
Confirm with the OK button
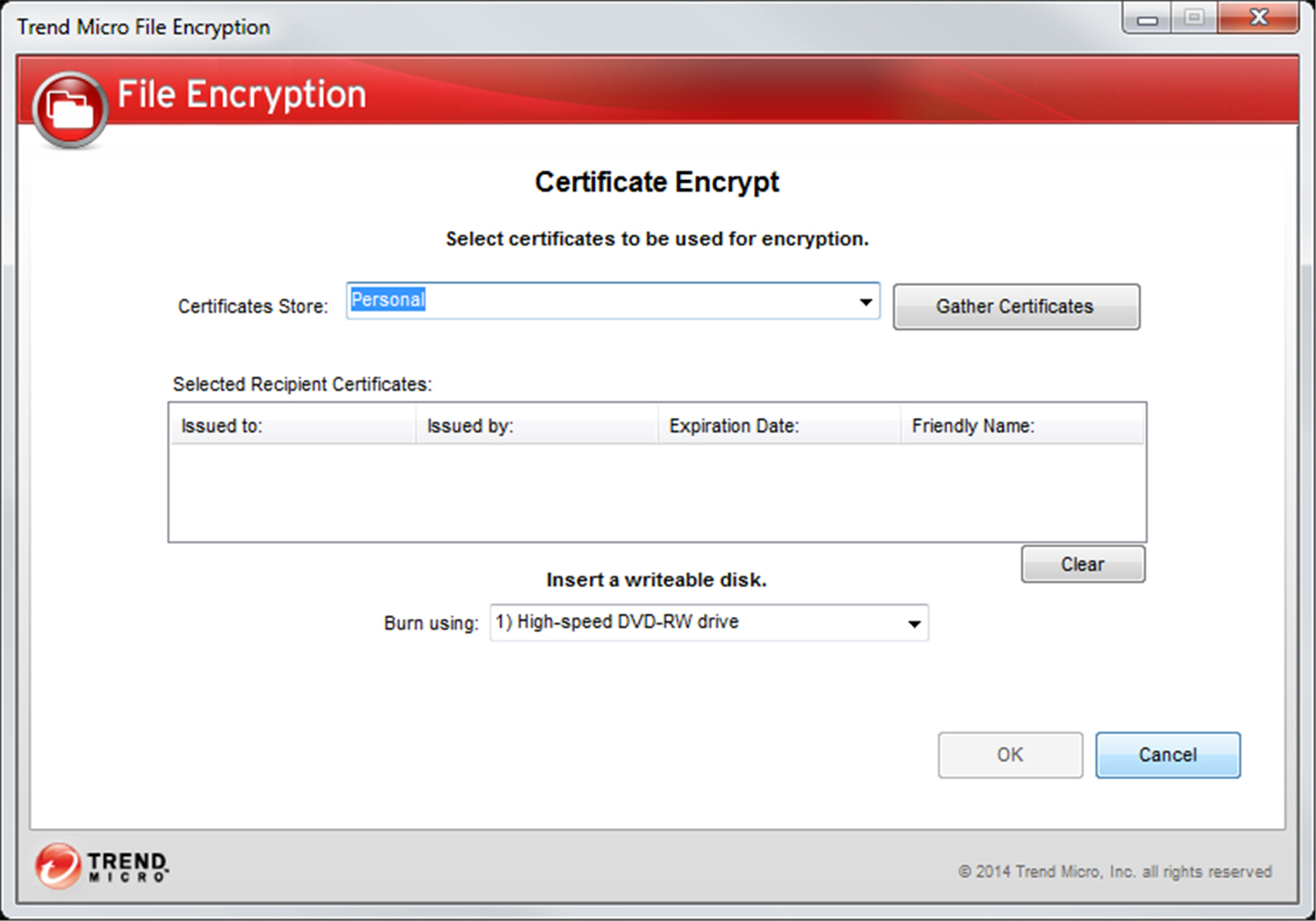[1010, 755]
